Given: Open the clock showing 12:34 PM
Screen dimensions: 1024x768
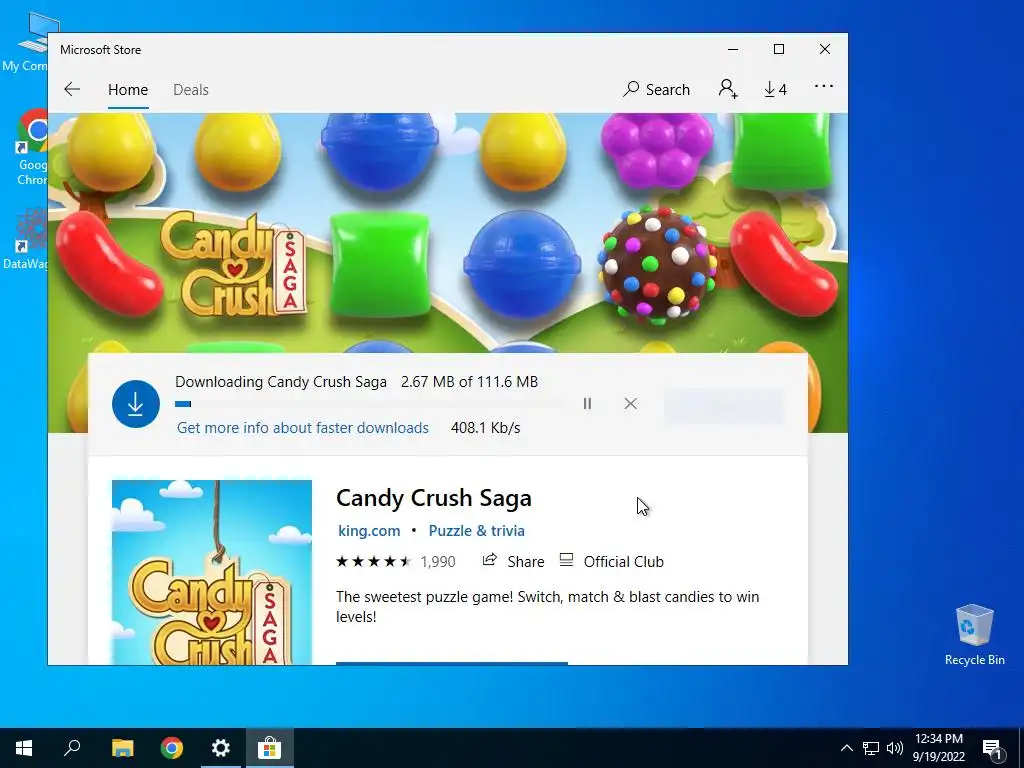Looking at the screenshot, I should click(938, 748).
